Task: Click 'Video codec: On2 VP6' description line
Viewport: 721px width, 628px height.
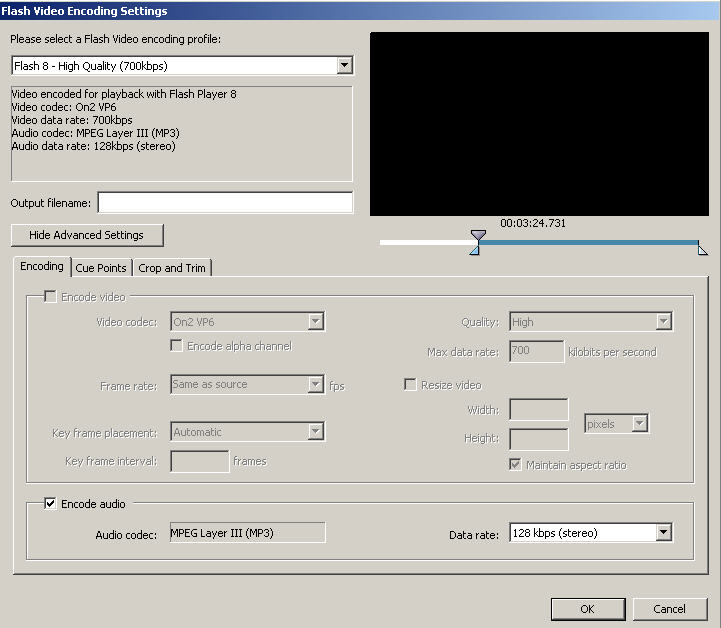Action: pyautogui.click(x=64, y=107)
